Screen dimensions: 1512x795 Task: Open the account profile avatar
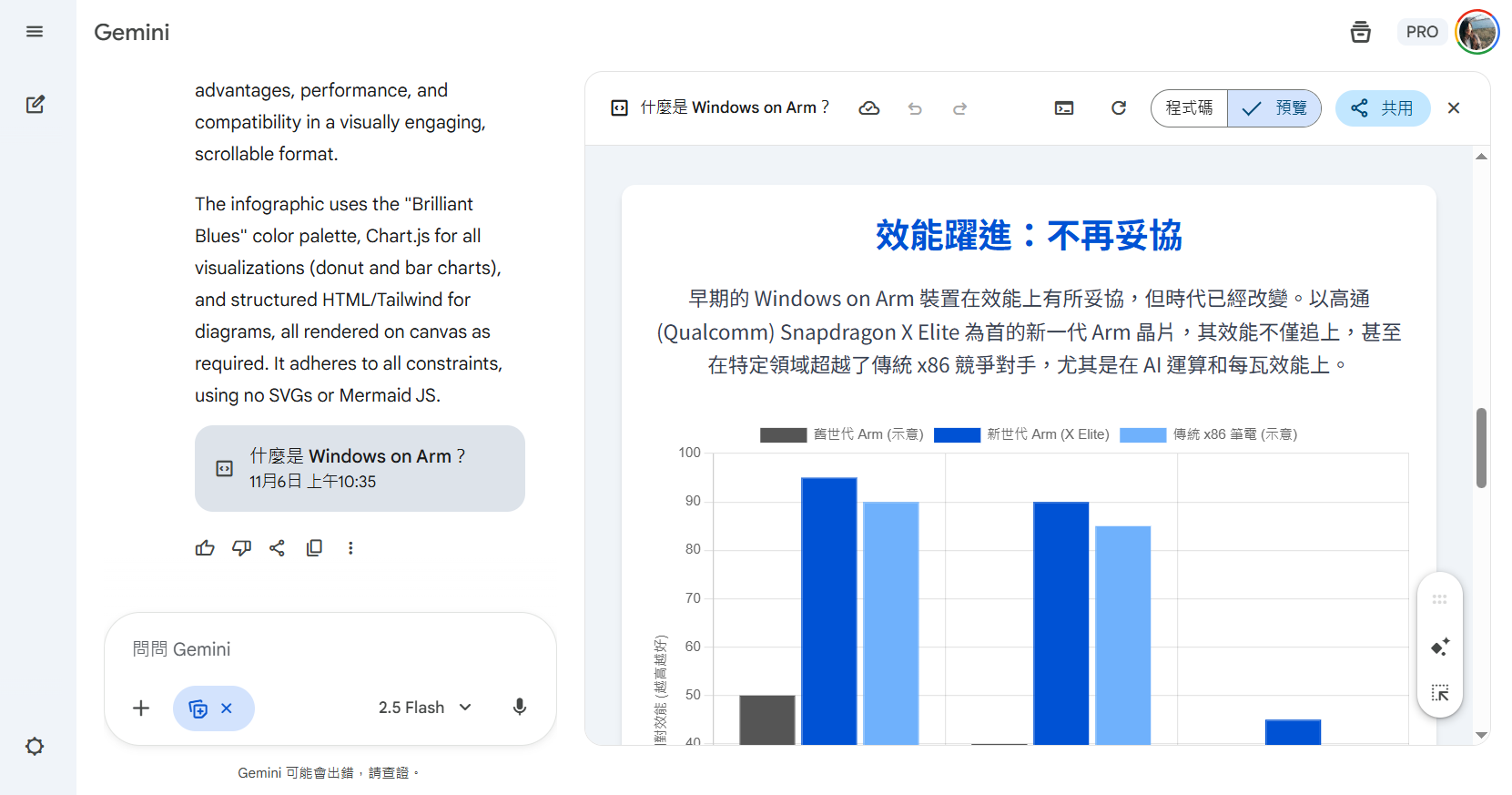[x=1476, y=32]
